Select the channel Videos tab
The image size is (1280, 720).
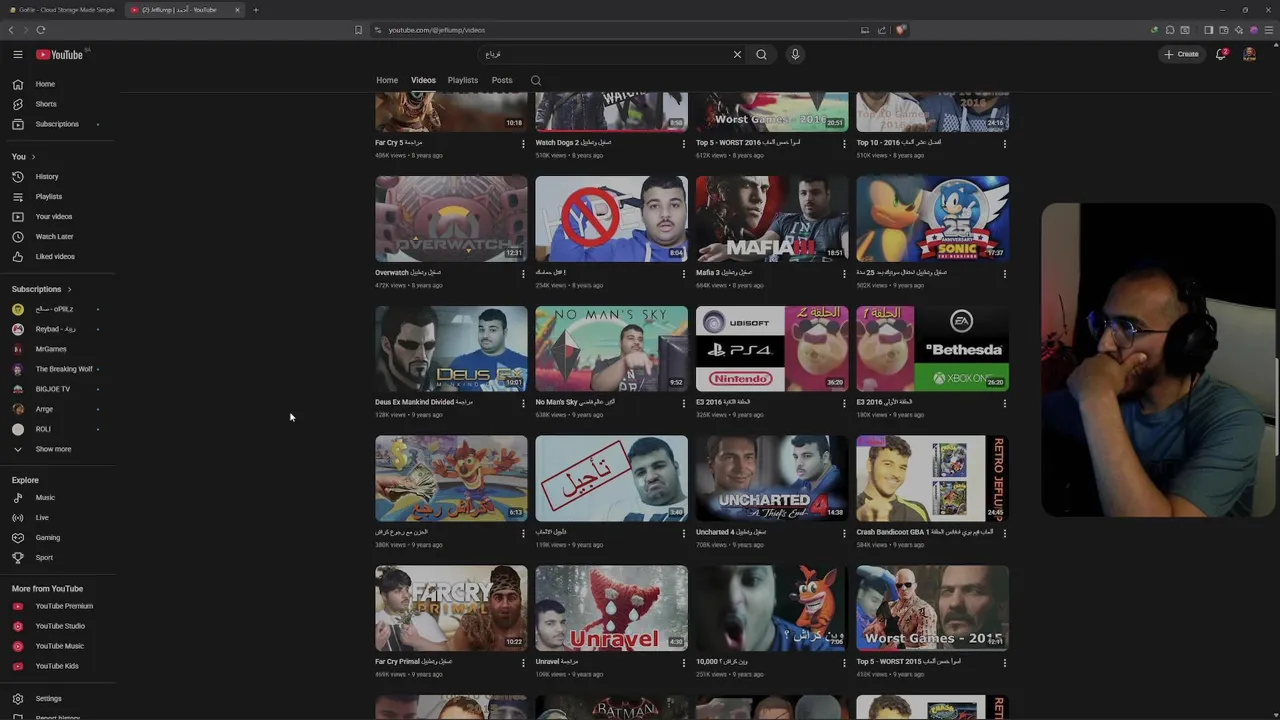click(x=423, y=80)
